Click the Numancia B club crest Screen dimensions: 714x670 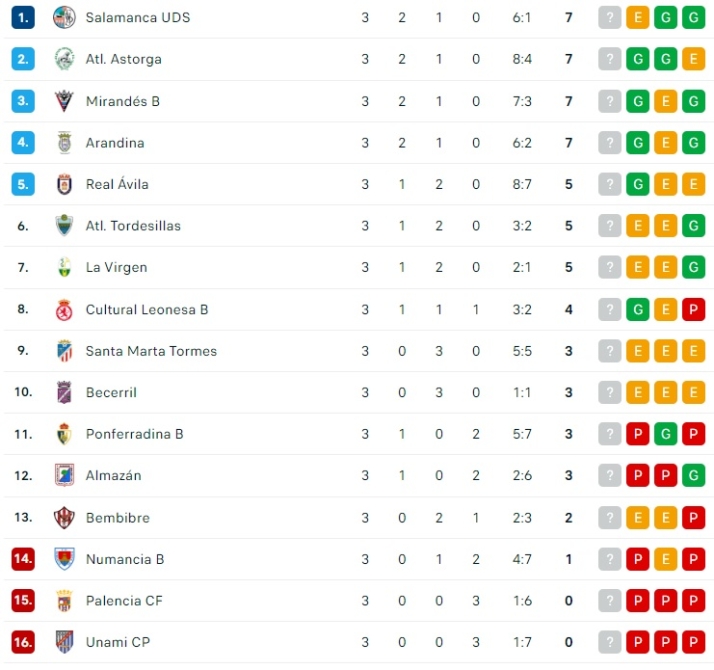64,559
